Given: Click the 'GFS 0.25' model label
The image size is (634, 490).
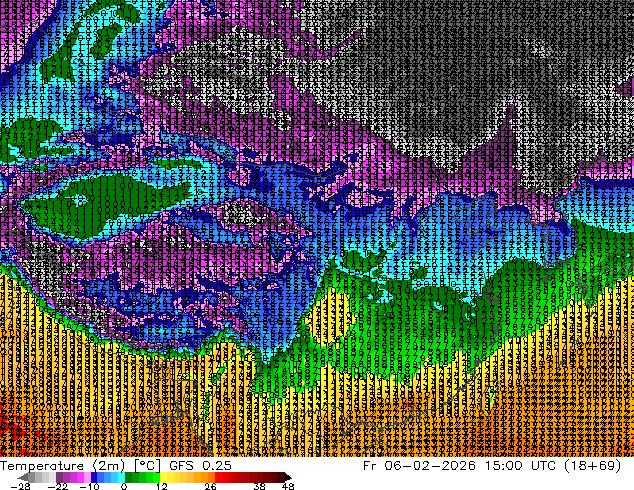Looking at the screenshot, I should pos(200,466).
